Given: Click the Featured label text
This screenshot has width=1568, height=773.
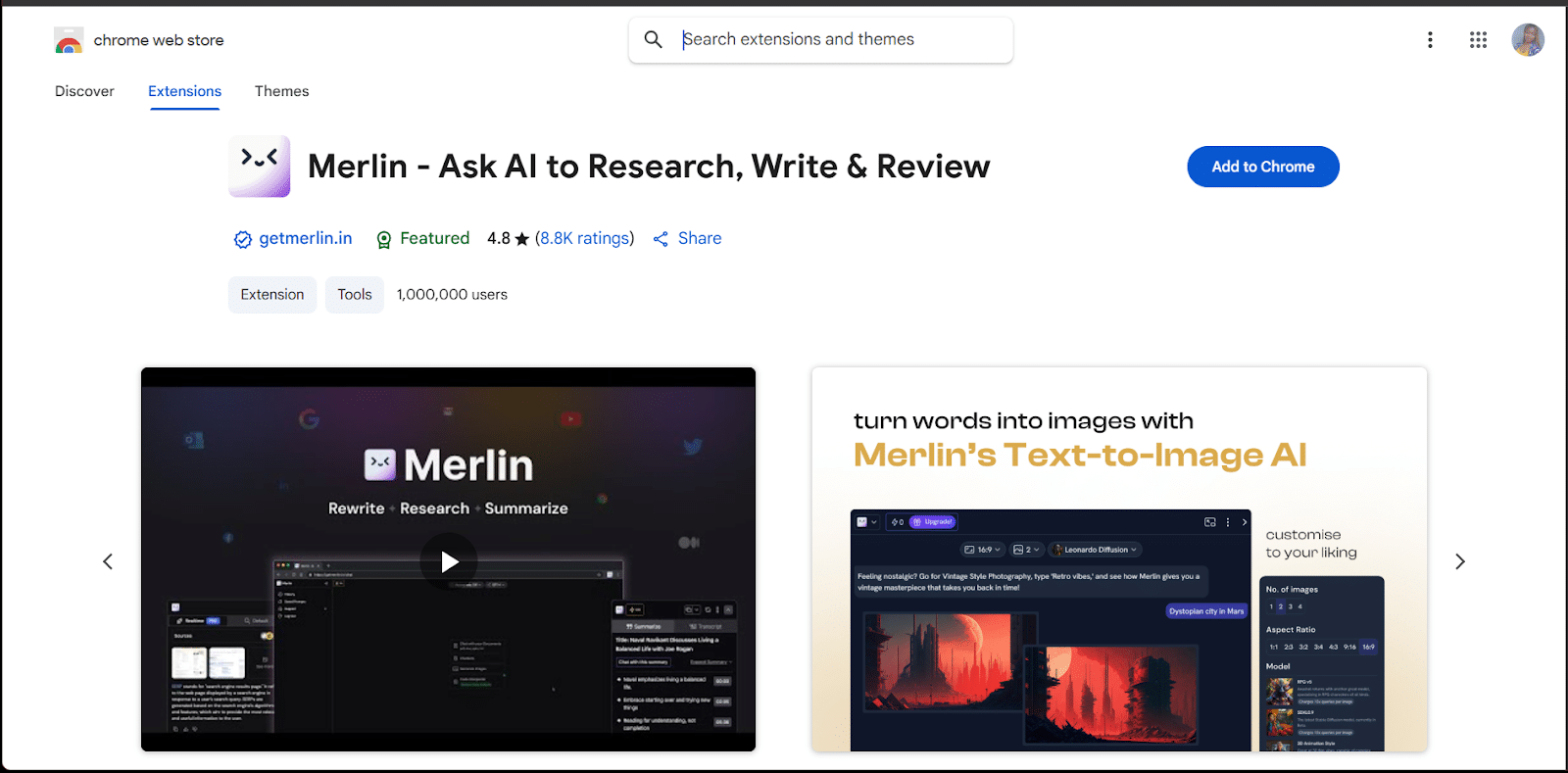Looking at the screenshot, I should (435, 238).
